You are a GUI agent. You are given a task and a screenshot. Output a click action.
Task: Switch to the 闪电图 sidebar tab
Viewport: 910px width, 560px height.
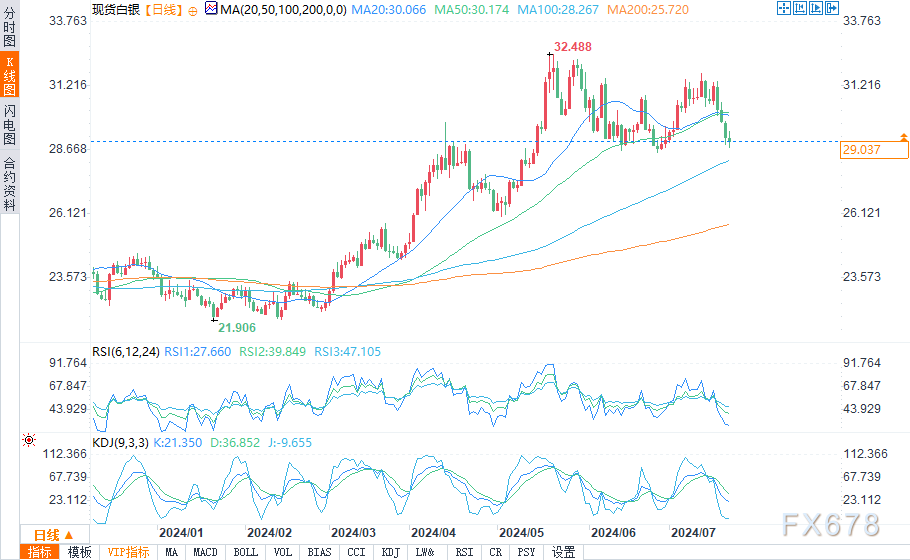point(9,125)
